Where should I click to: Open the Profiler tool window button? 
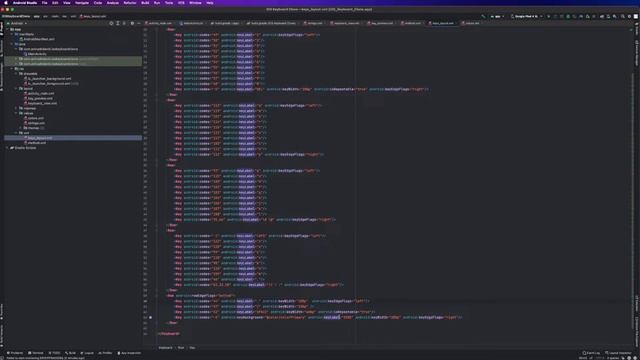(x=105, y=353)
